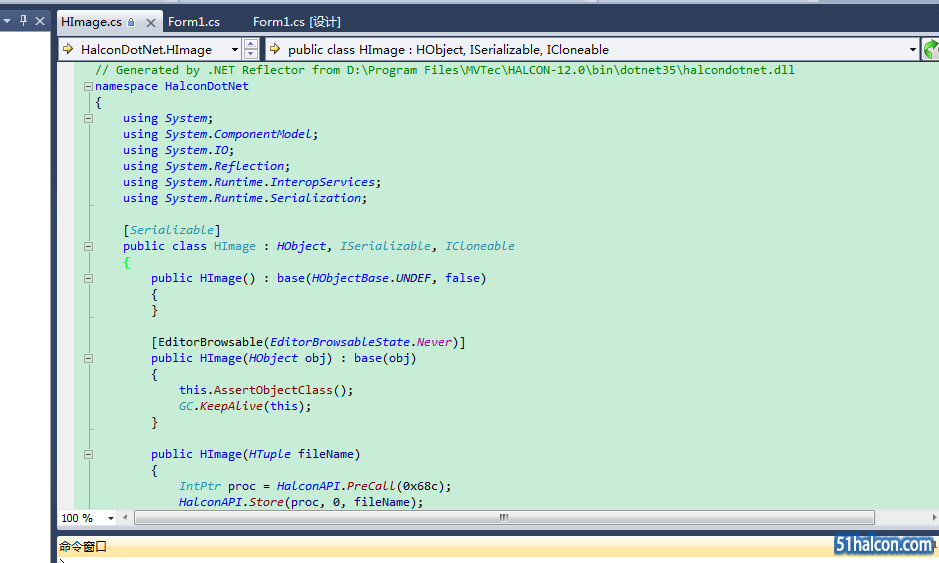Click the pin icon of side panel

[23, 21]
